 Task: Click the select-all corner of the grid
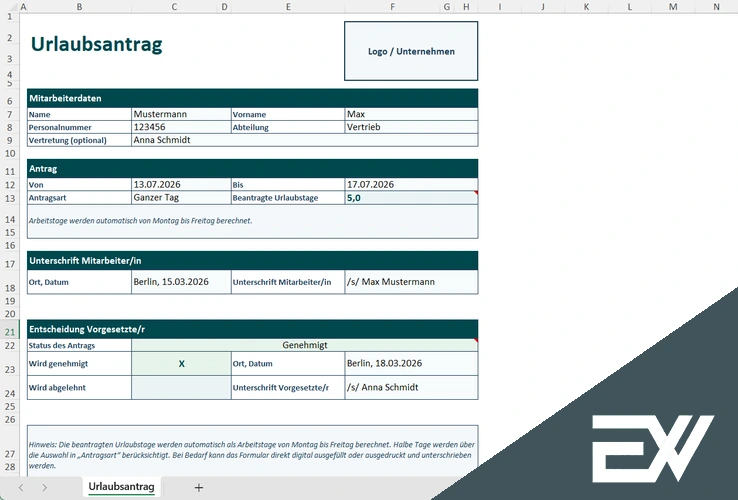coord(9,6)
